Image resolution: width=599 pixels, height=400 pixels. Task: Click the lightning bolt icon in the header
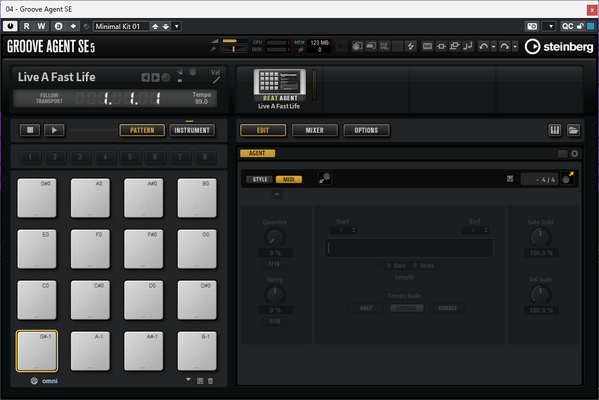click(411, 46)
